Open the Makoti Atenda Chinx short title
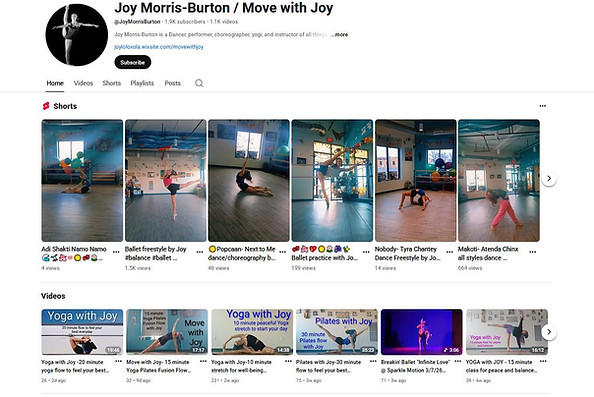Screen dimensions: 594x397 tap(488, 253)
